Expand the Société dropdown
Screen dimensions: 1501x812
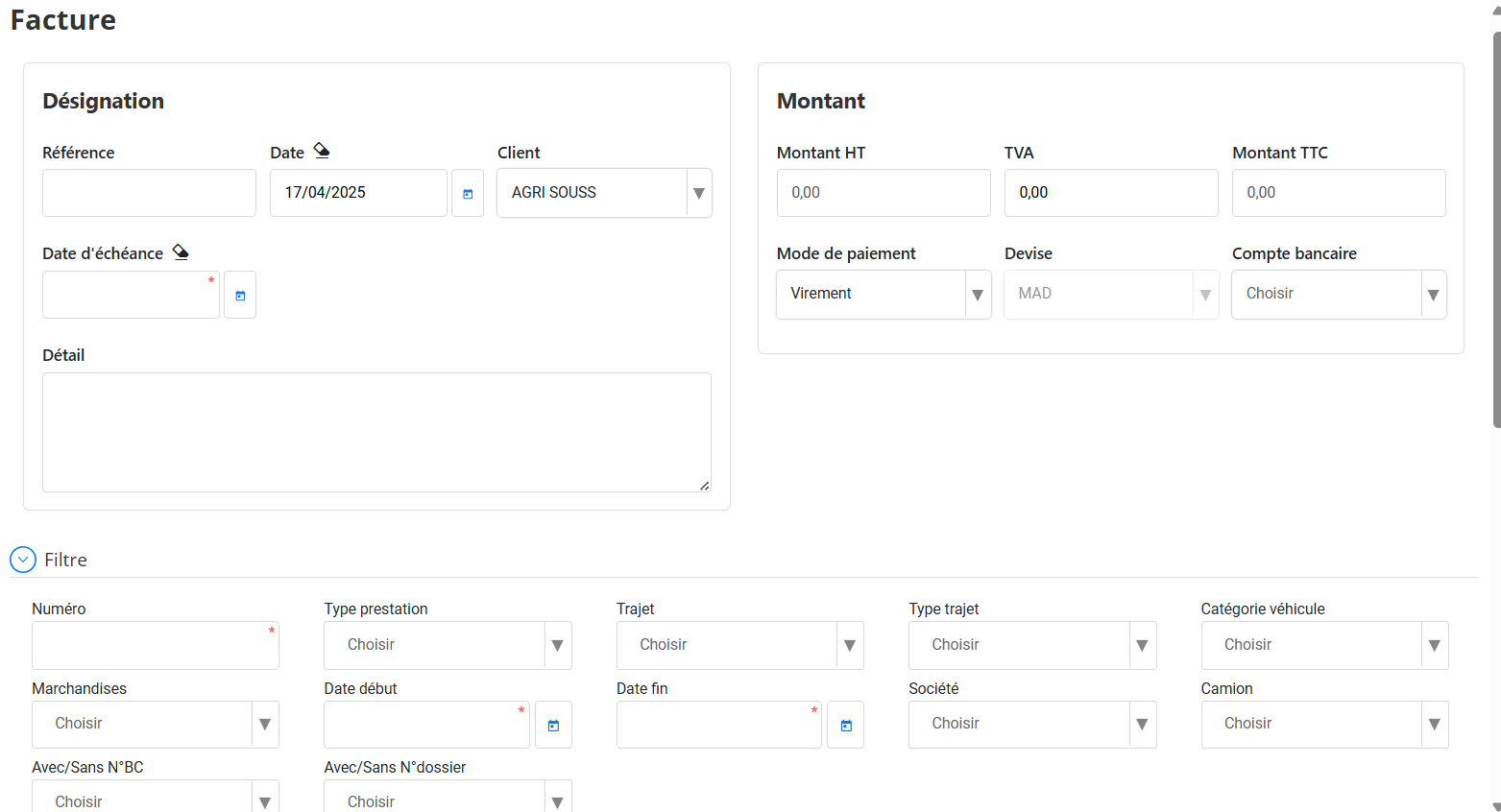[x=1032, y=724]
